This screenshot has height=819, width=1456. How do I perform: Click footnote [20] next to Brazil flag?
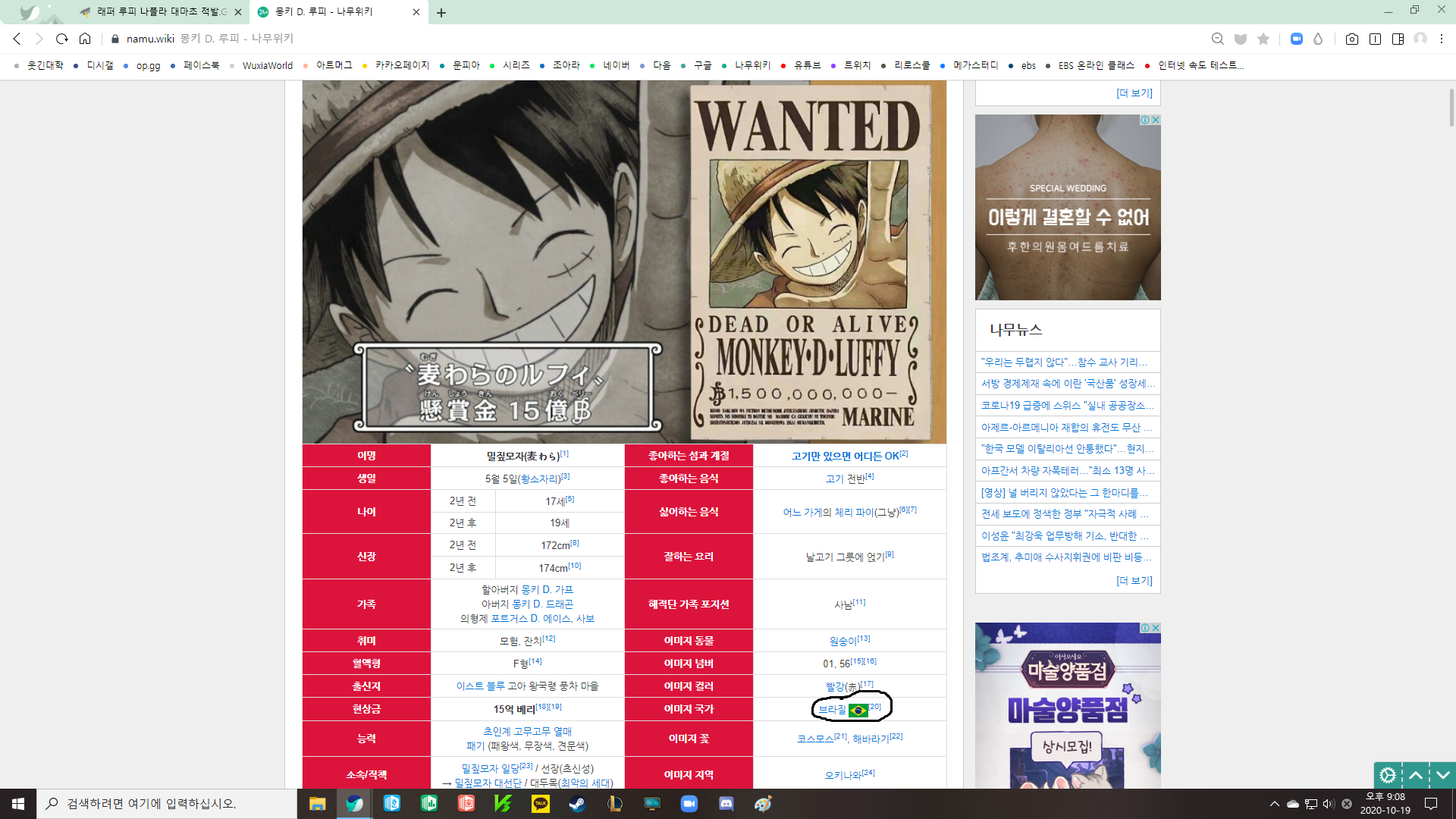pyautogui.click(x=875, y=707)
